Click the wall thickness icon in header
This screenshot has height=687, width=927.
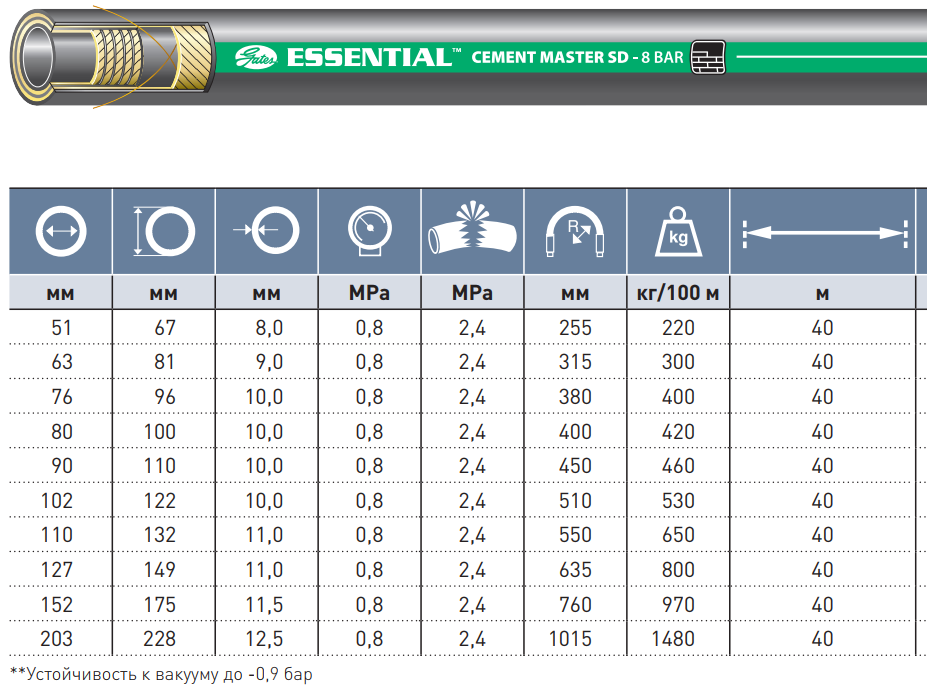267,230
